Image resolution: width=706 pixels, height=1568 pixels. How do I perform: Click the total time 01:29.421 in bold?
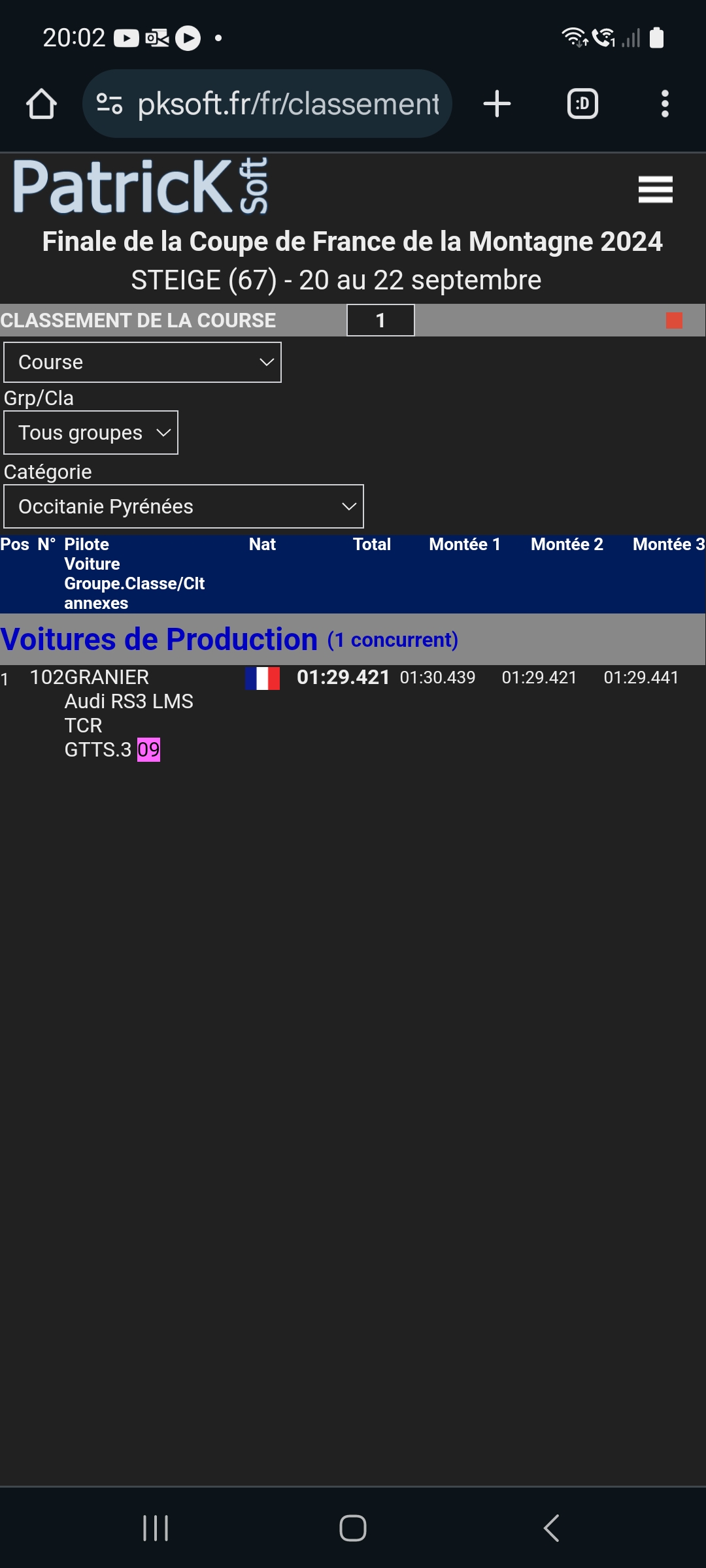(343, 677)
